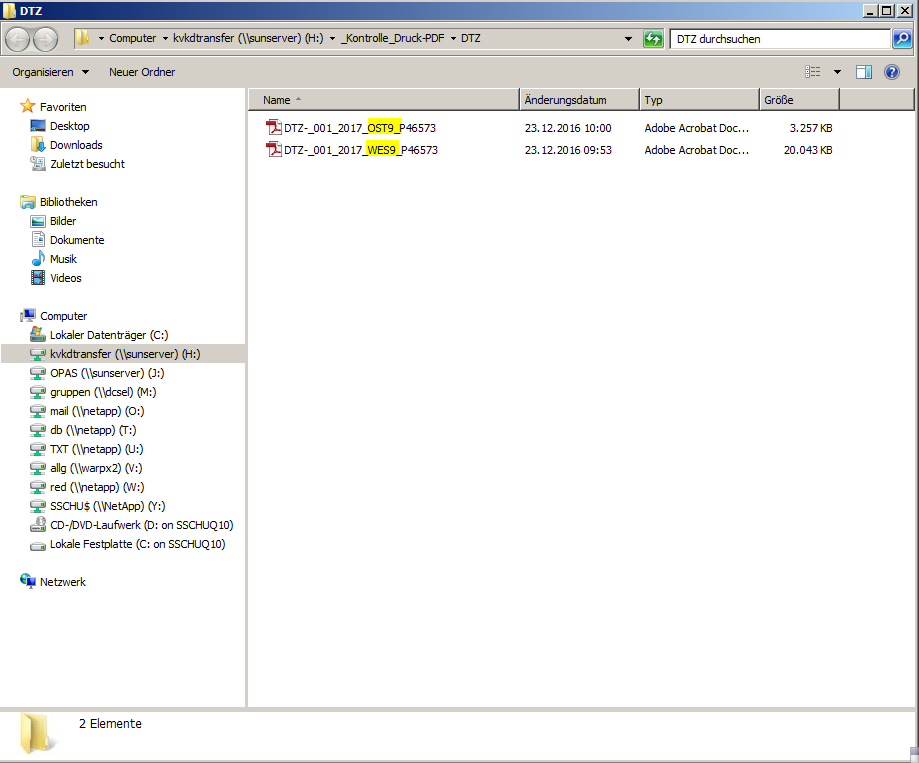This screenshot has width=919, height=763.
Task: Select the WES9 PDF file icon
Action: point(273,150)
